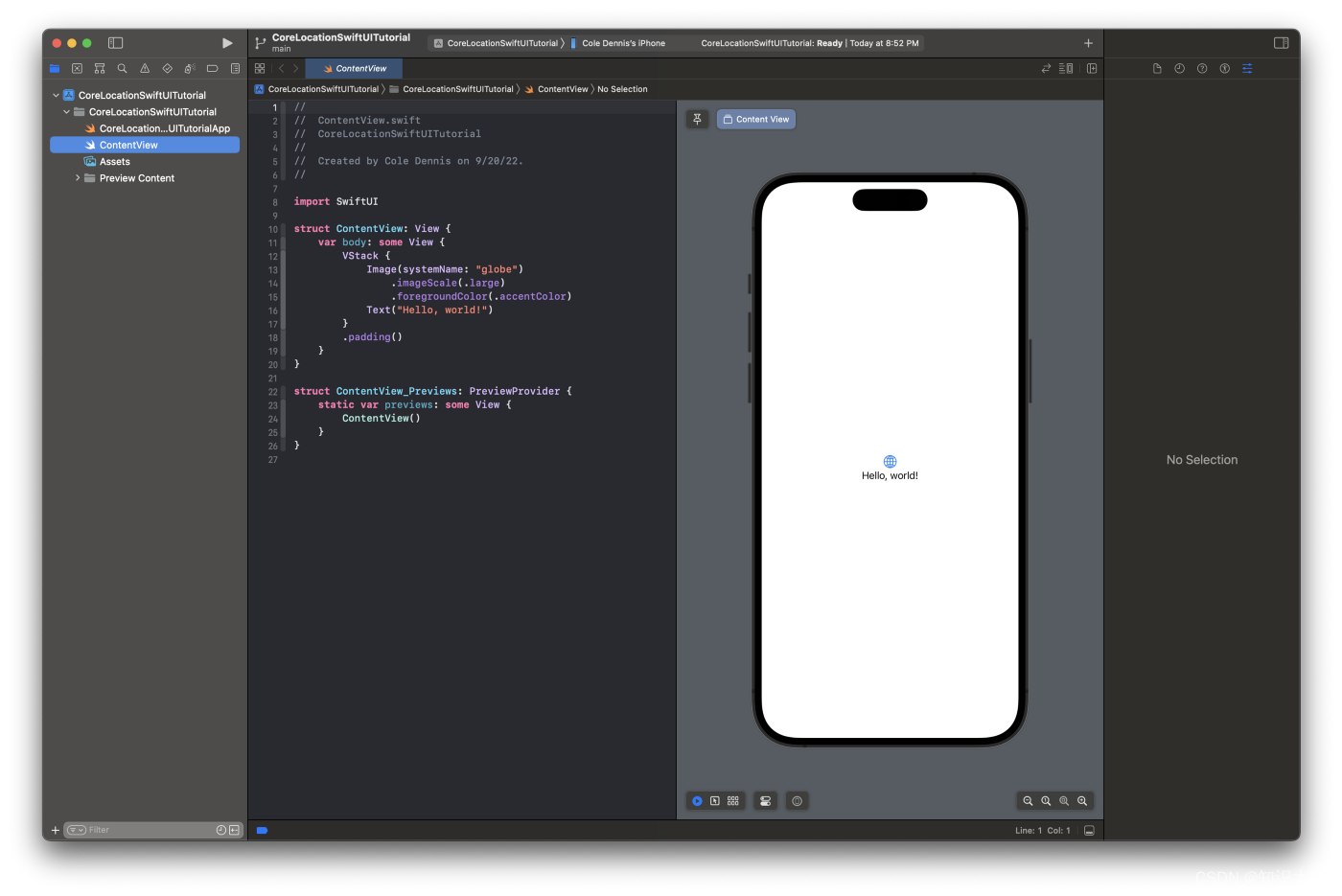Choose the CoreLocationSwiftUITutorial scheme
The height and width of the screenshot is (896, 1342).
click(x=496, y=43)
